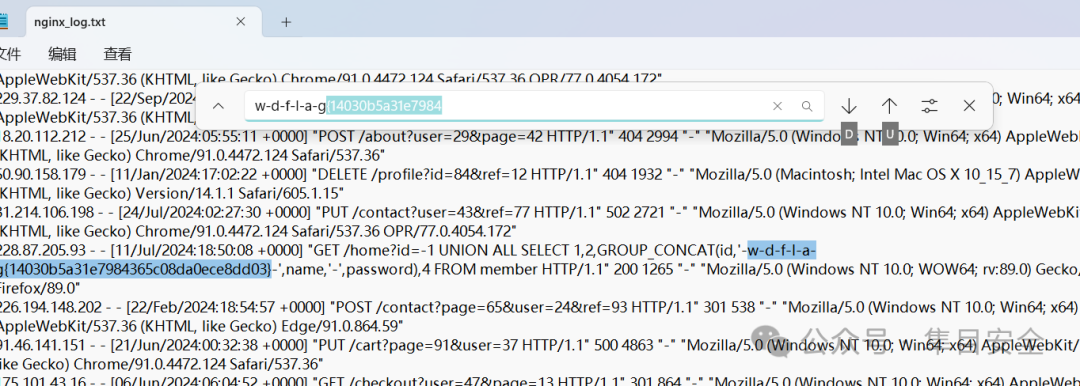Click the magnifier search icon

[807, 106]
